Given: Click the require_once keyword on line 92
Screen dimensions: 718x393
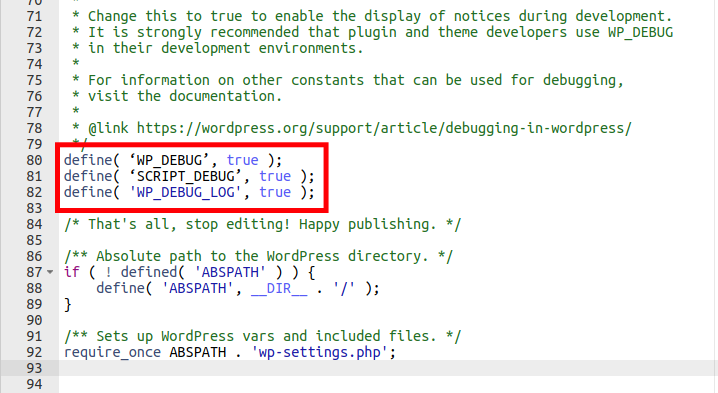Looking at the screenshot, I should [113, 352].
